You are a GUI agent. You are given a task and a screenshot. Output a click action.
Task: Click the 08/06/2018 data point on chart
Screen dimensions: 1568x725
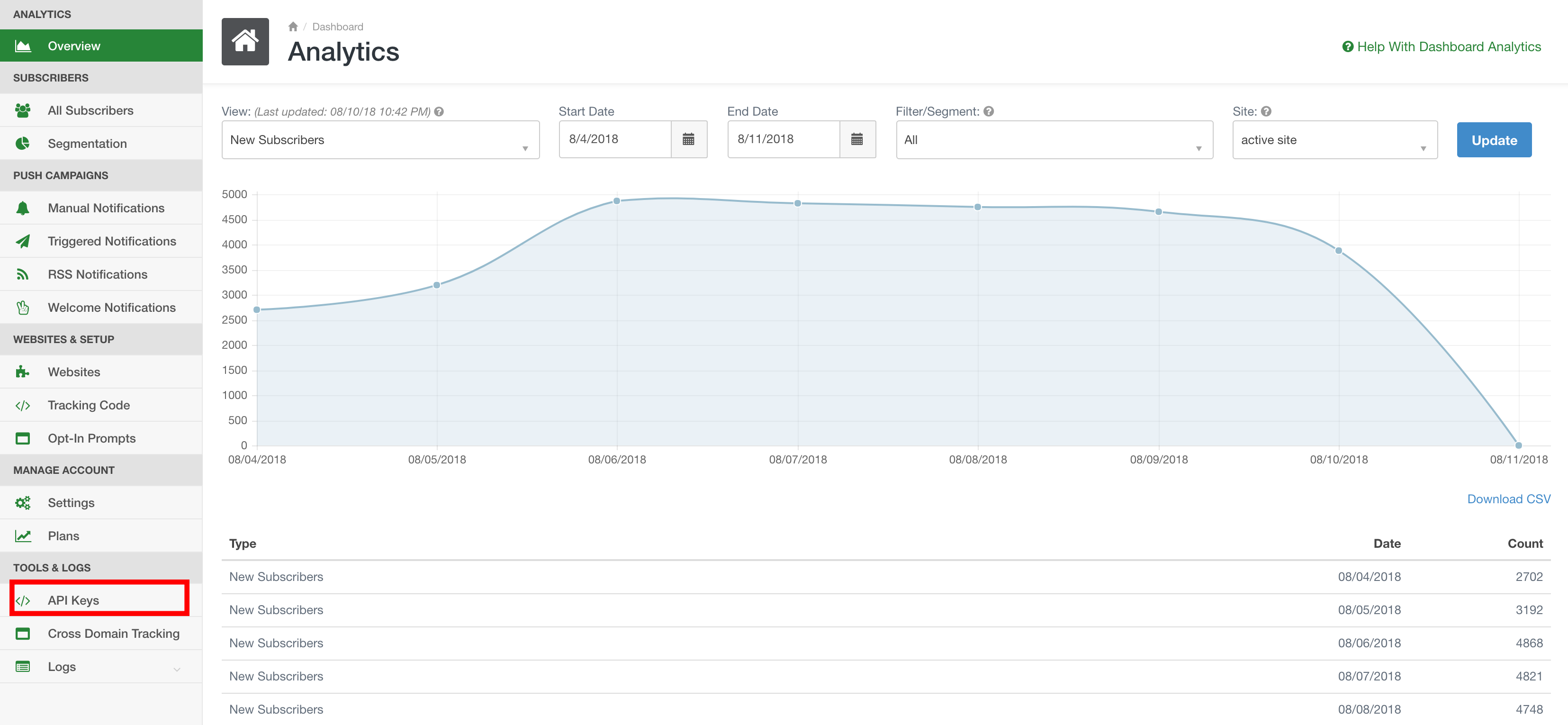(x=617, y=201)
